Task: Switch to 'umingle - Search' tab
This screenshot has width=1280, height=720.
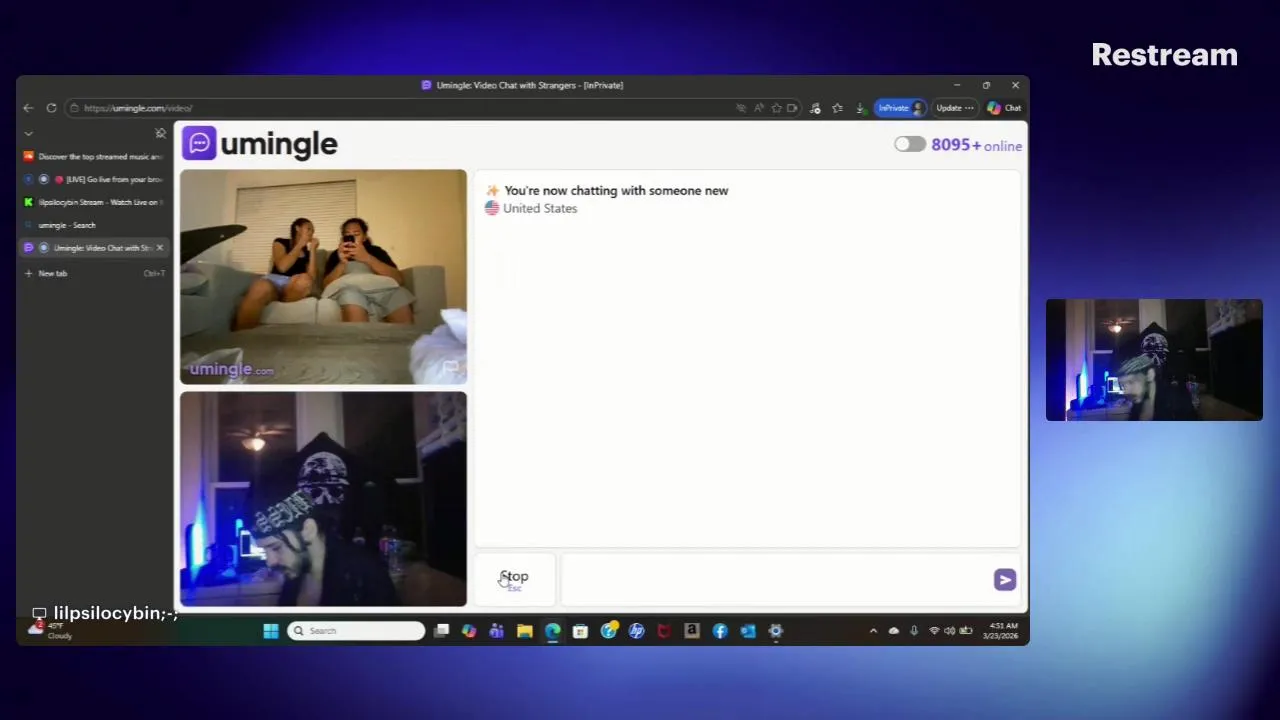Action: (93, 225)
